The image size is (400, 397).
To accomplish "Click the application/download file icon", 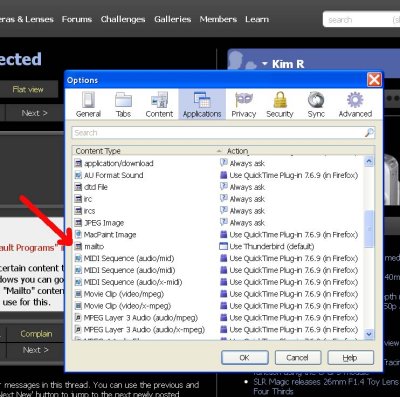I will [x=78, y=163].
